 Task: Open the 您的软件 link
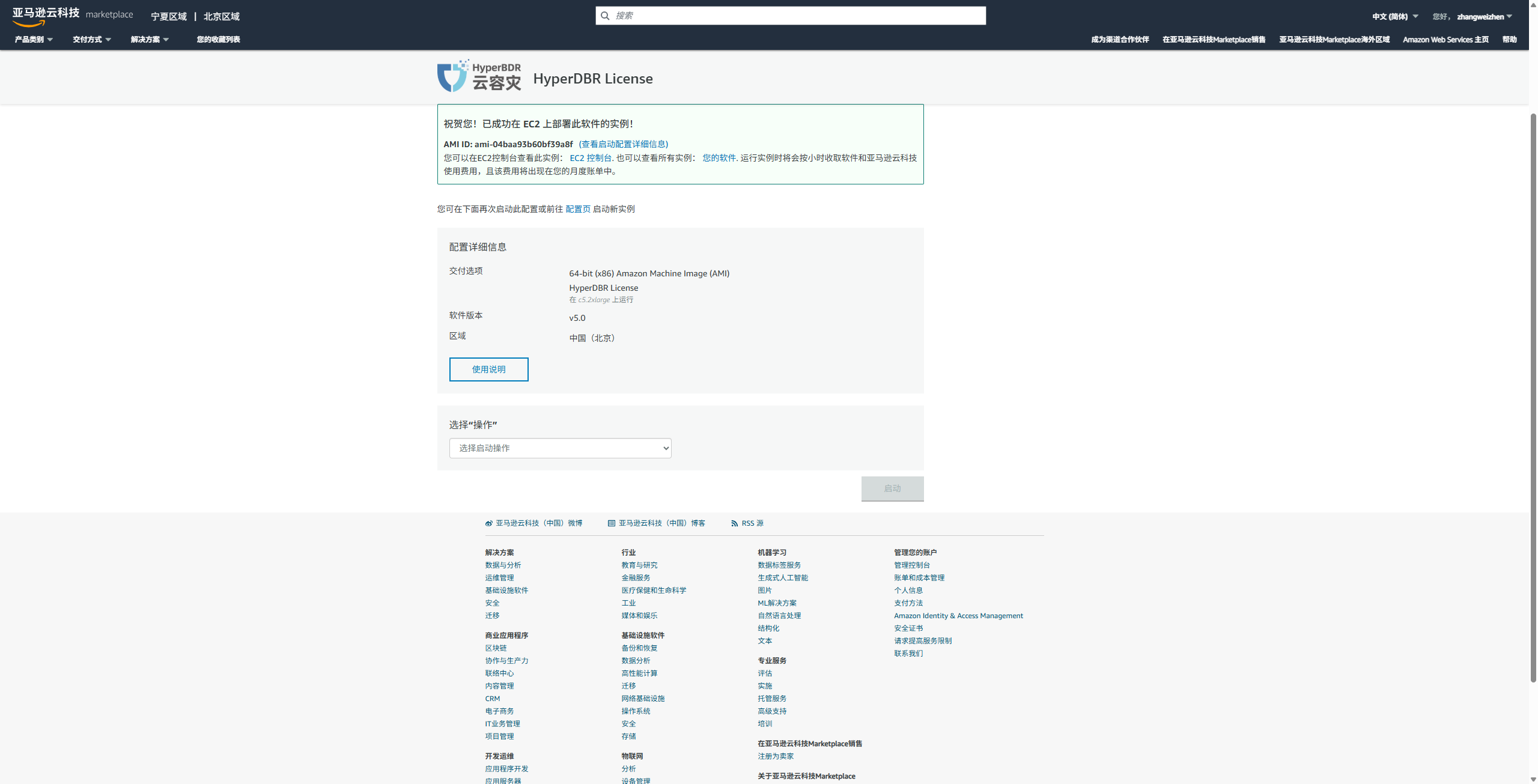coord(719,158)
